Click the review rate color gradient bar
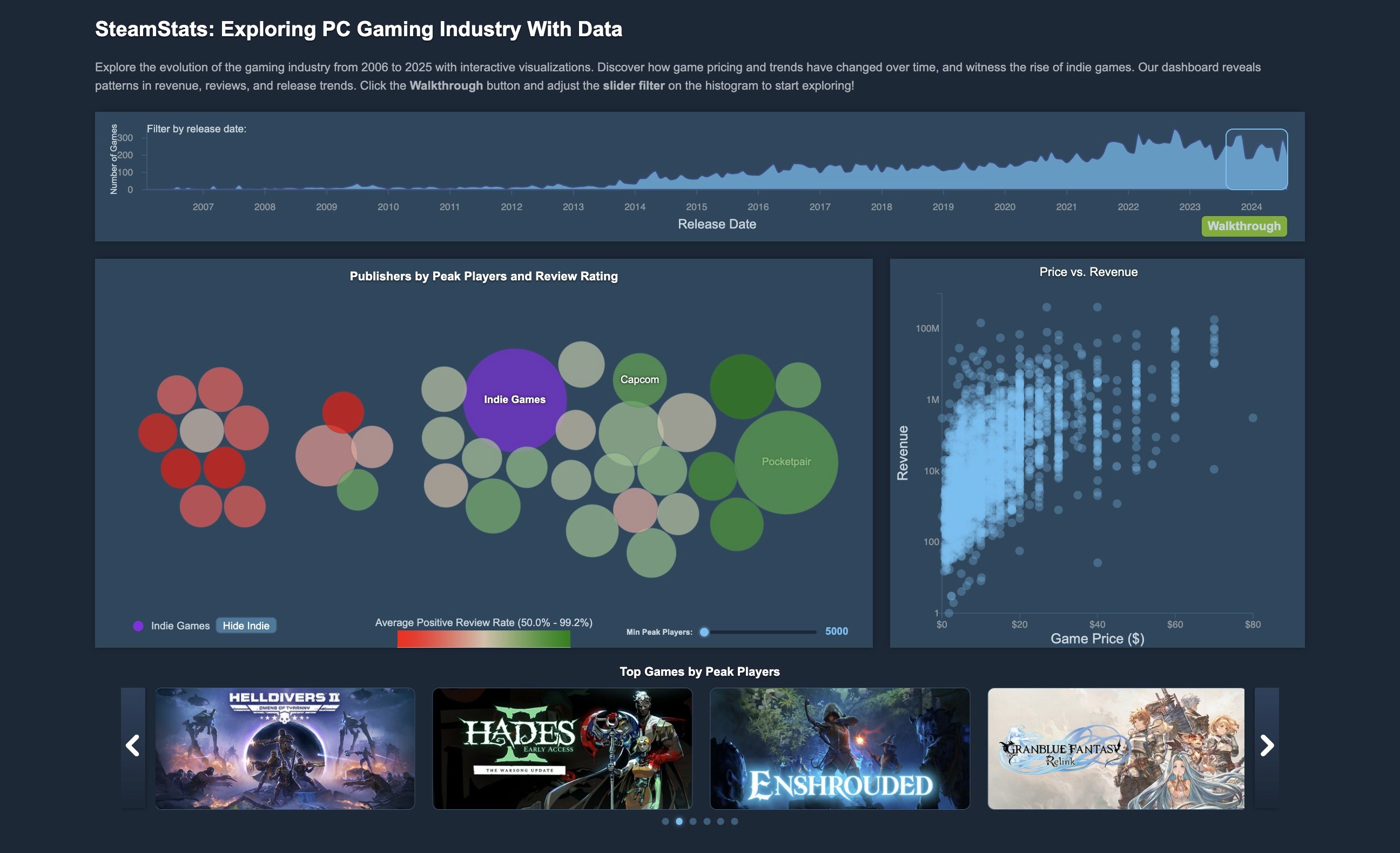The height and width of the screenshot is (853, 1400). (x=483, y=639)
